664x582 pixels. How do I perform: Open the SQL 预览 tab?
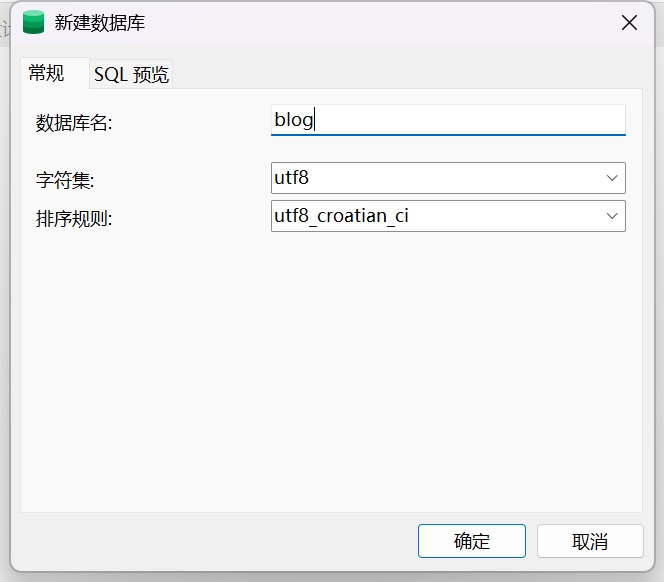(x=131, y=74)
